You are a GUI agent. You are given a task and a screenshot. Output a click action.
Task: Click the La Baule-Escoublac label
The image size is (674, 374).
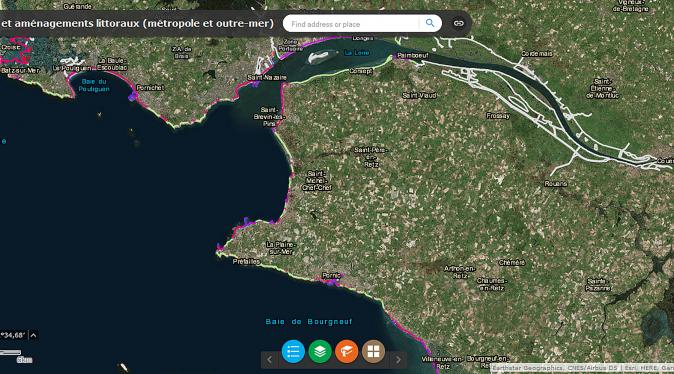pos(113,64)
